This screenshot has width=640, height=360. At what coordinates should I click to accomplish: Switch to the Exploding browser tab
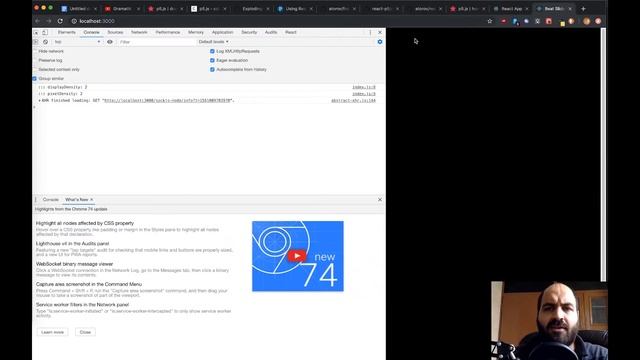(x=251, y=9)
